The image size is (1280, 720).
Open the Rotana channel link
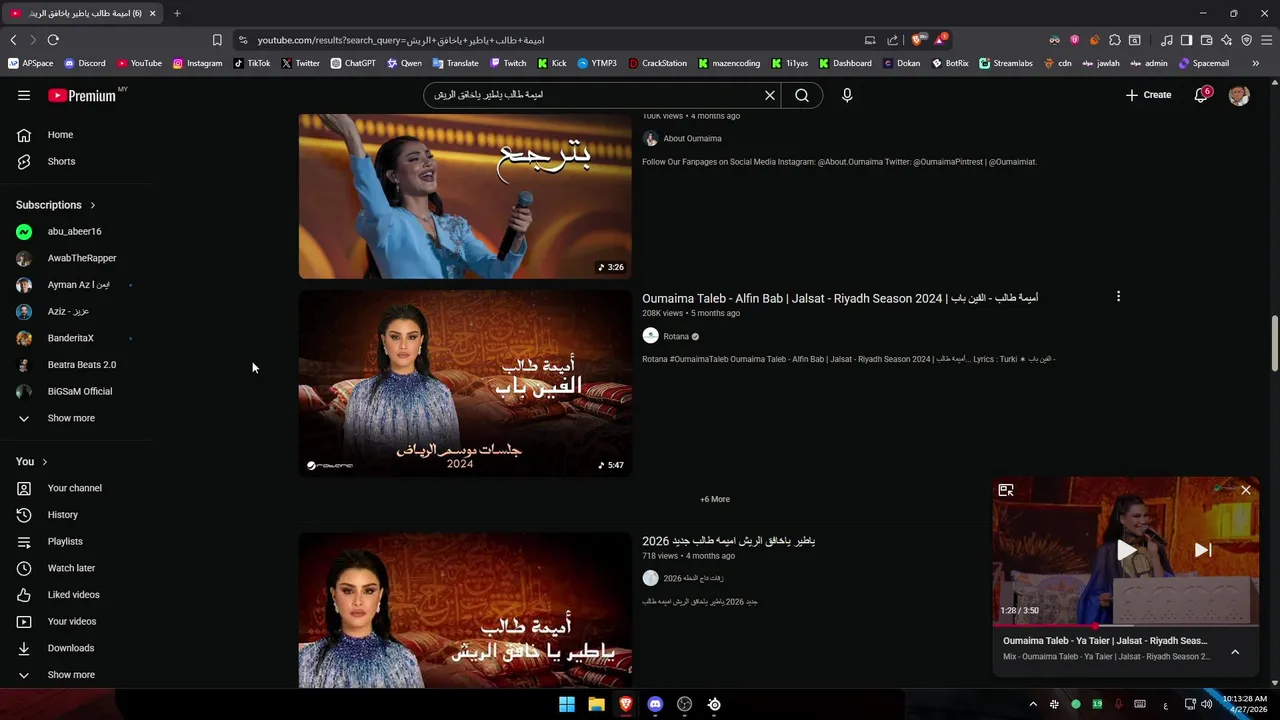tap(676, 336)
